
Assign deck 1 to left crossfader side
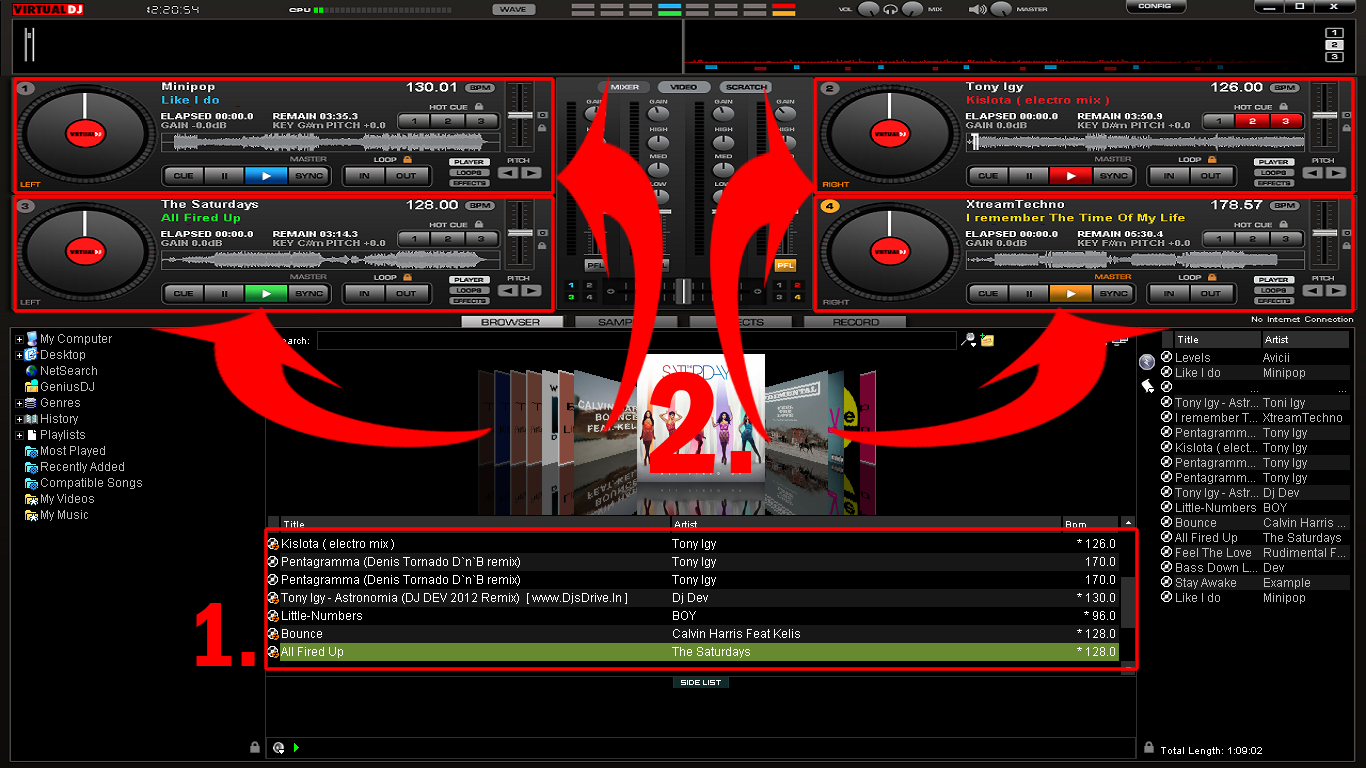pyautogui.click(x=571, y=285)
